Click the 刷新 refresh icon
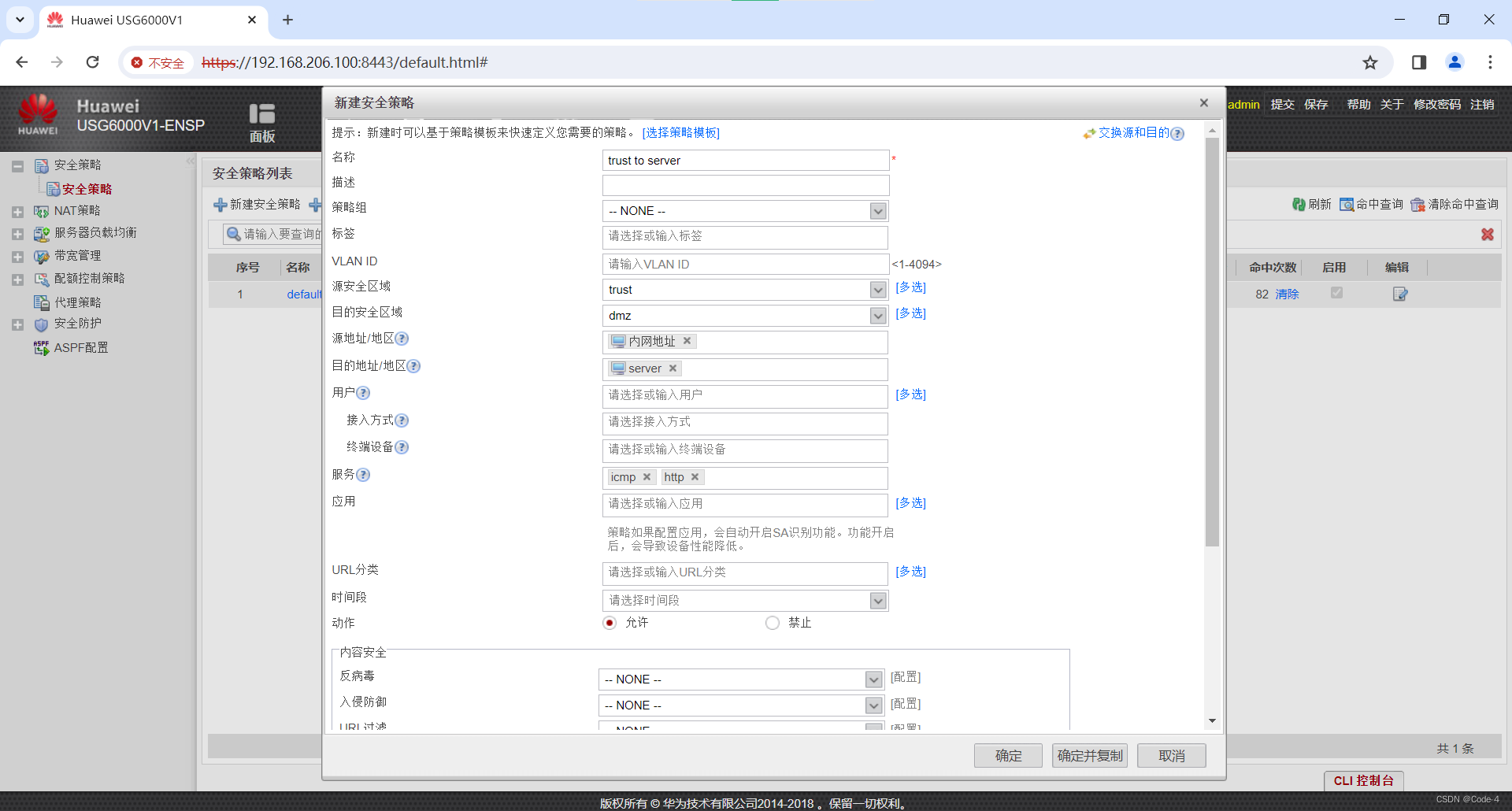The width and height of the screenshot is (1512, 811). point(1299,205)
